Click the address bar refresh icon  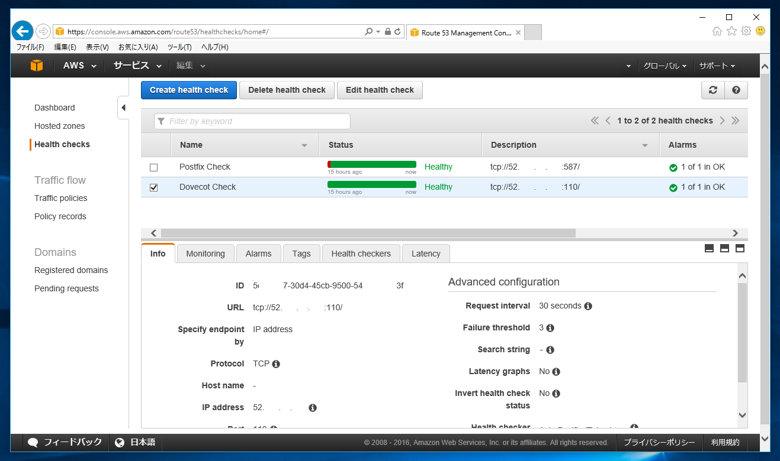click(397, 31)
